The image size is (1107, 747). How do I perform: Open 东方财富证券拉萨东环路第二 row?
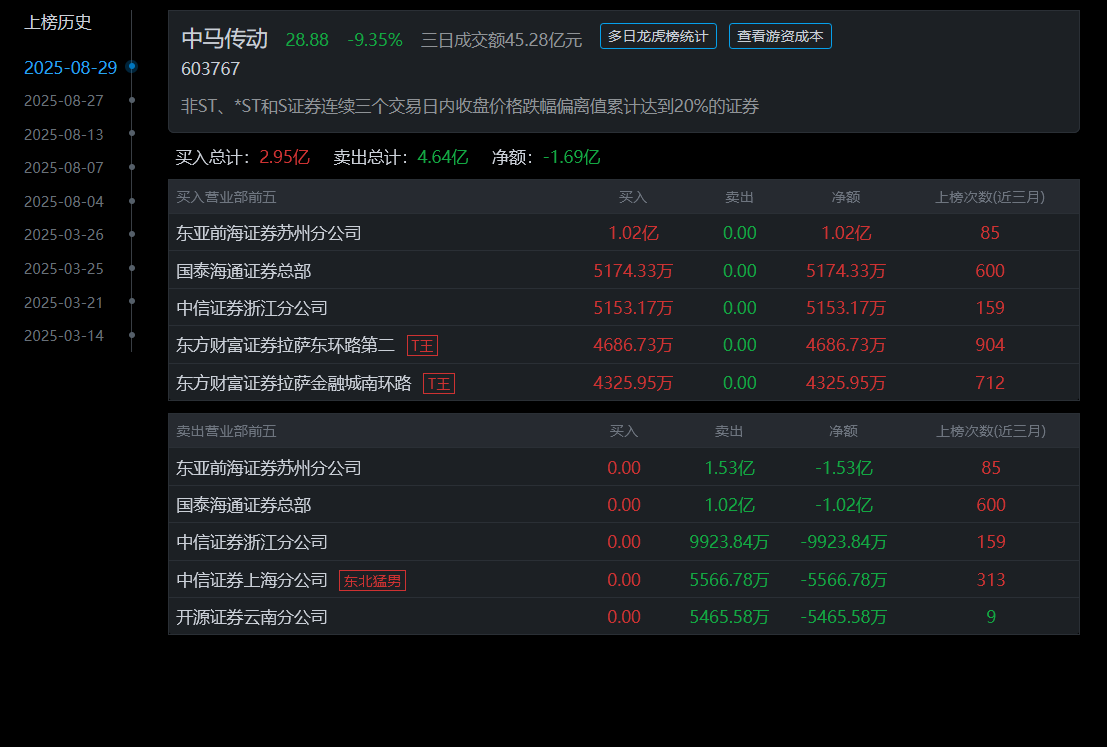(624, 345)
